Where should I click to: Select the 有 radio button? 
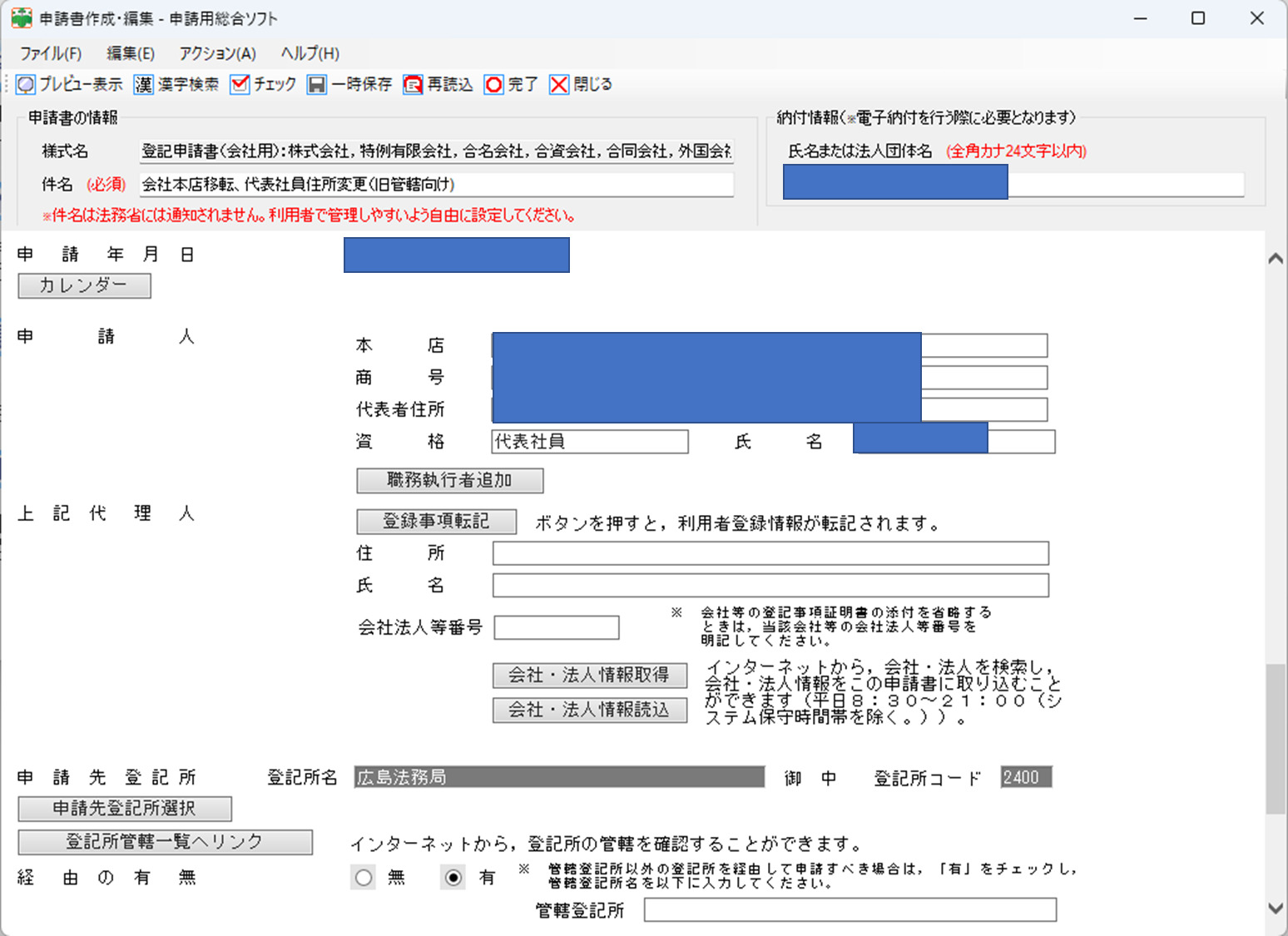tap(453, 877)
